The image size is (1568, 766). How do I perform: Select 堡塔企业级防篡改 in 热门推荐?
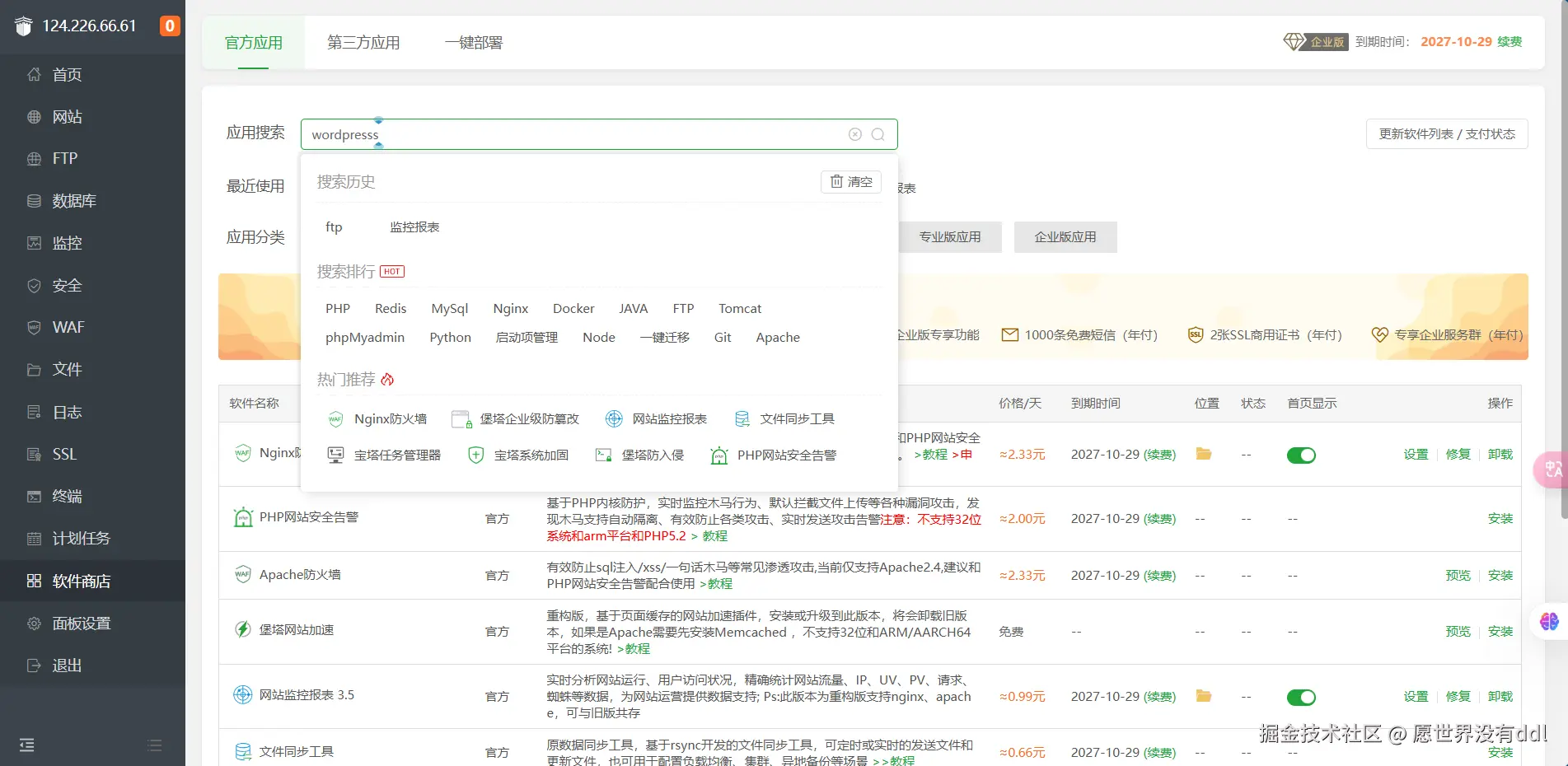(x=516, y=419)
